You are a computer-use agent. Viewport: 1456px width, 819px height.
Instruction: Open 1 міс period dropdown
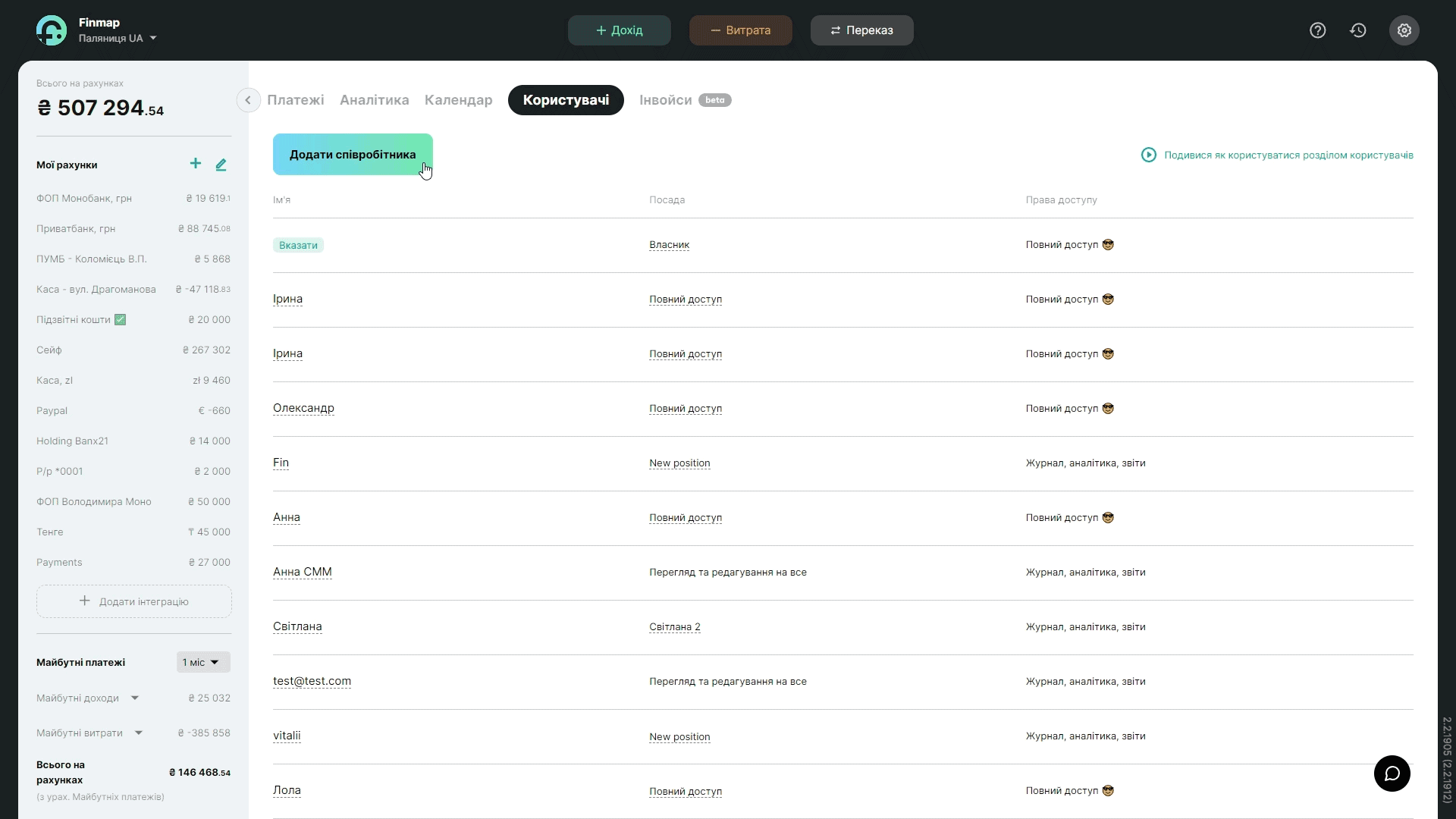pos(203,662)
